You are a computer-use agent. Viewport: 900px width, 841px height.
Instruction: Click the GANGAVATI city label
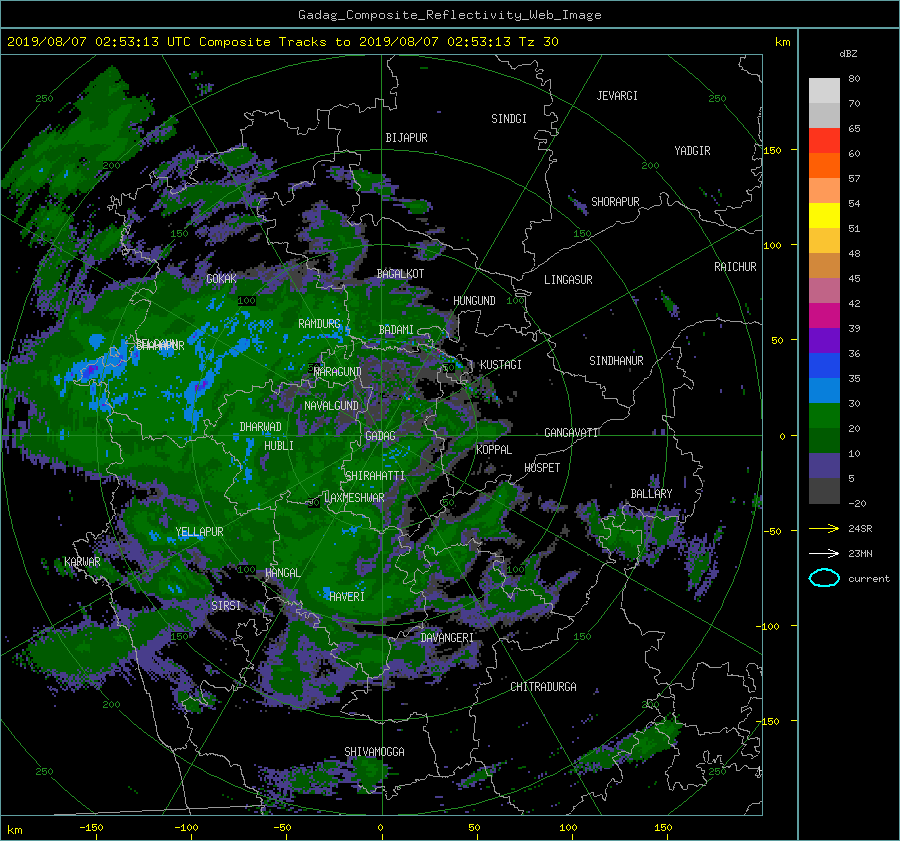click(x=571, y=432)
